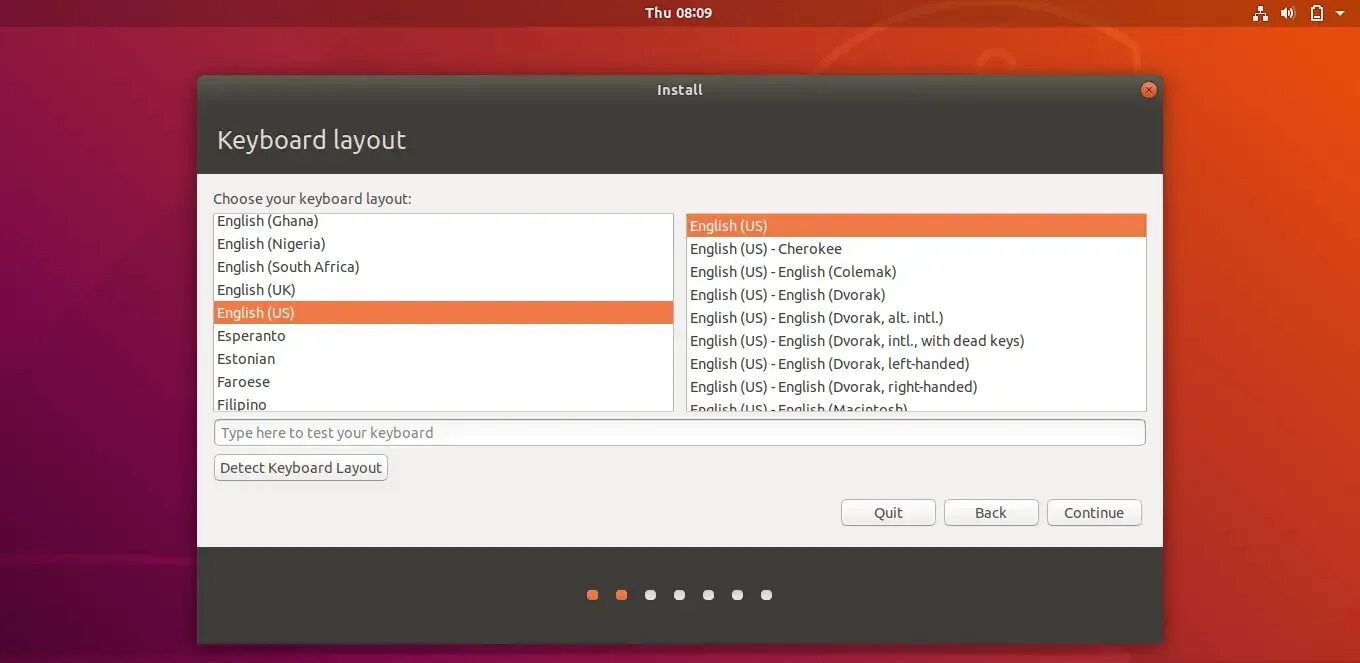Image resolution: width=1360 pixels, height=663 pixels.
Task: Select English (US) variant in right list
Action: coord(916,226)
